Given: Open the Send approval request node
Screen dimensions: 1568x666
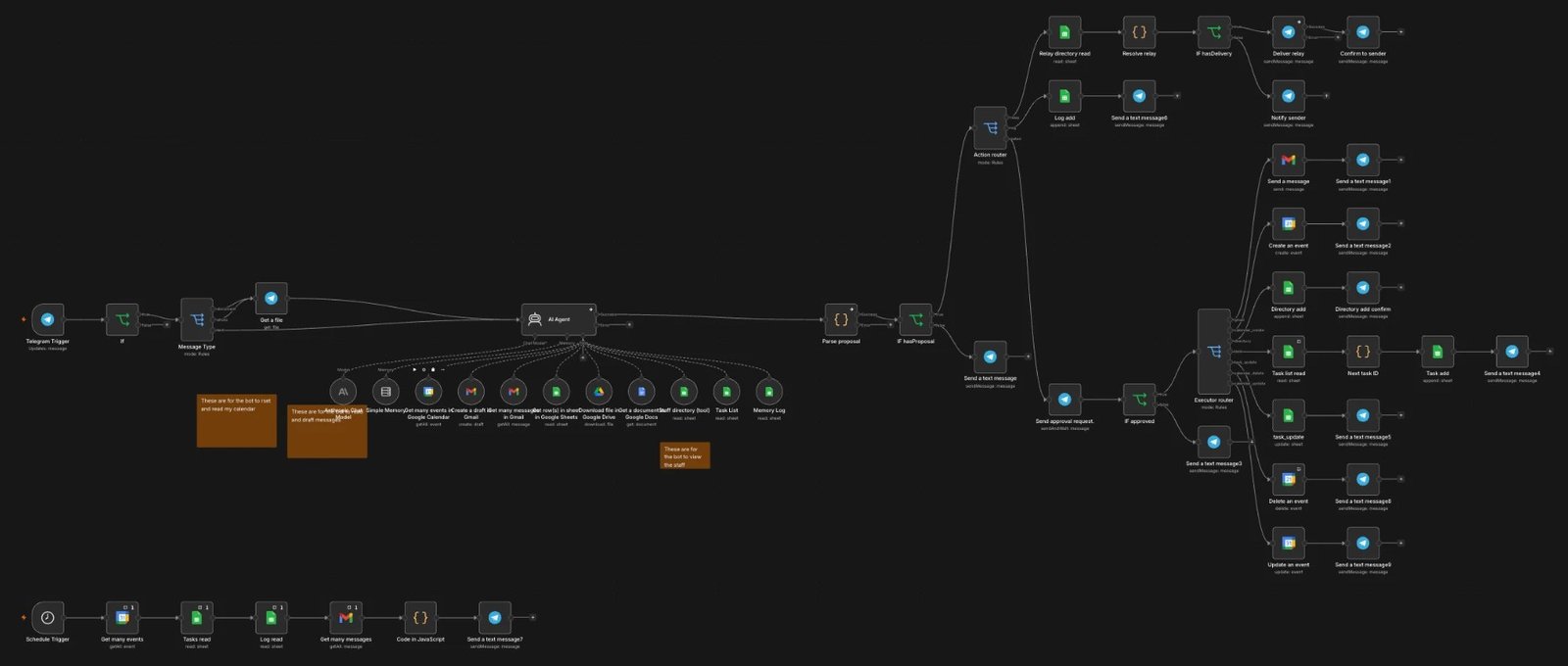Looking at the screenshot, I should [x=1064, y=400].
